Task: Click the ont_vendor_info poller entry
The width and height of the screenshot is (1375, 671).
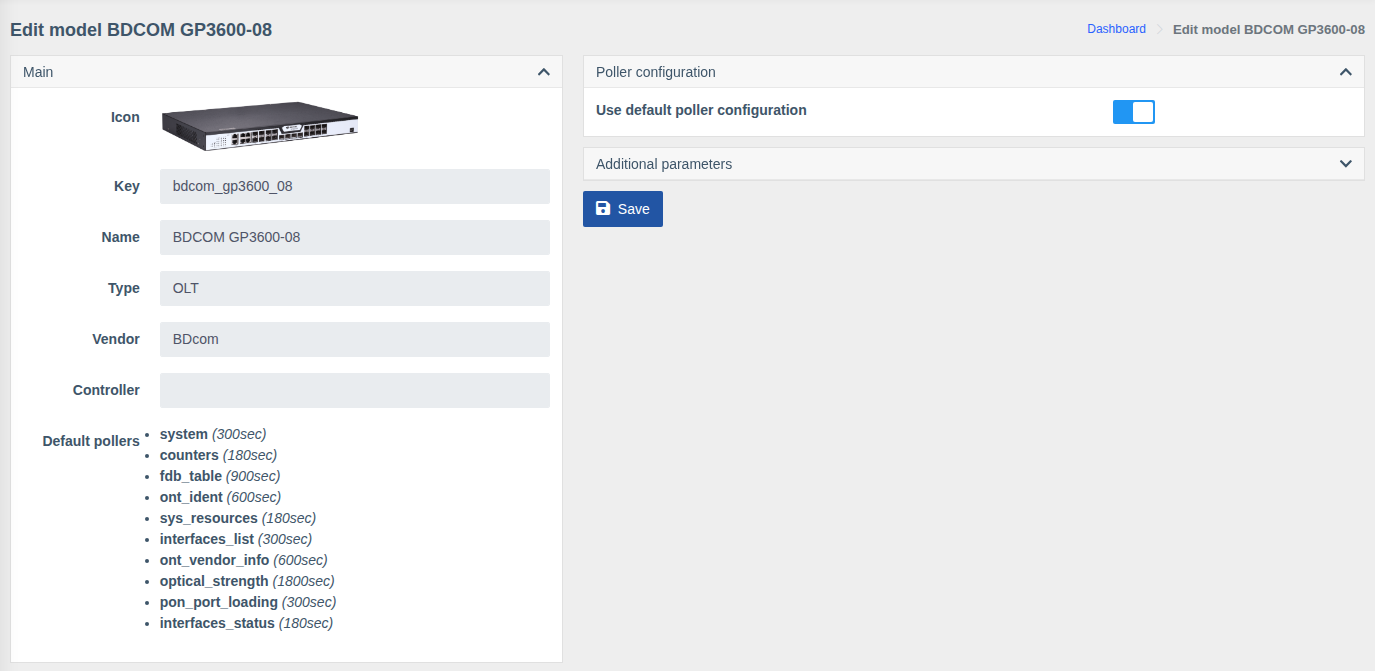Action: click(244, 560)
